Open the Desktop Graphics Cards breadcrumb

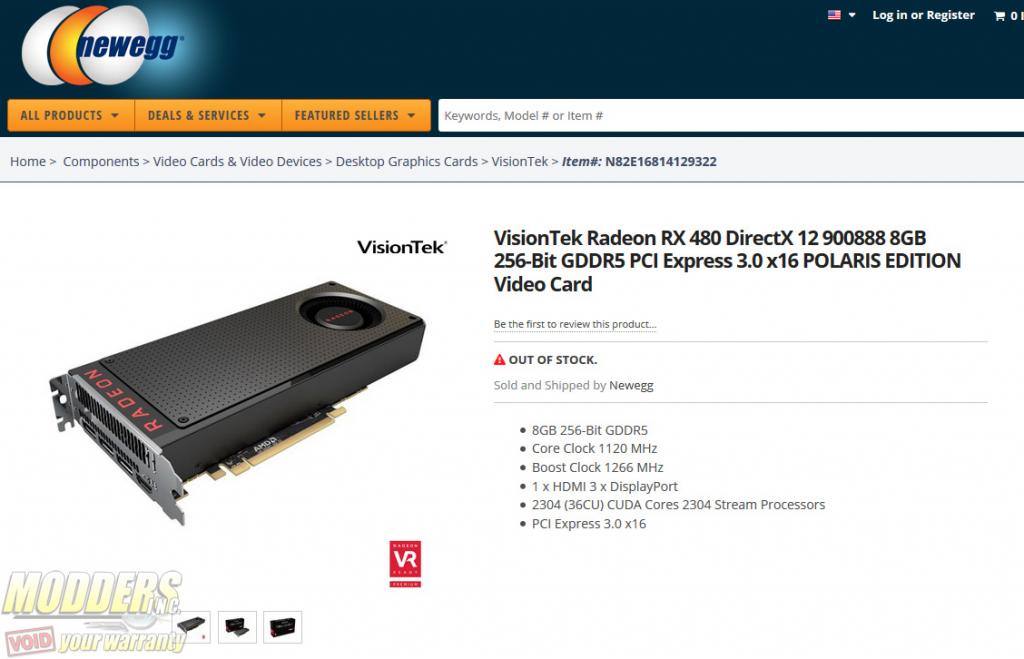pyautogui.click(x=407, y=161)
